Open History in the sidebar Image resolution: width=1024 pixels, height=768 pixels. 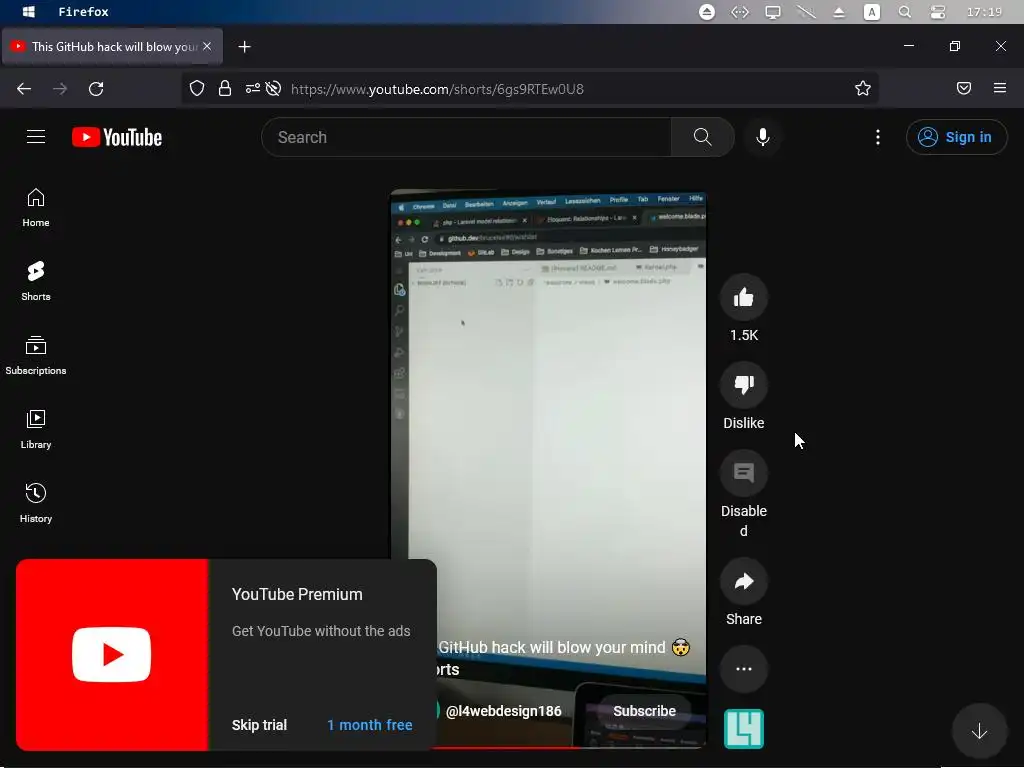pos(36,503)
